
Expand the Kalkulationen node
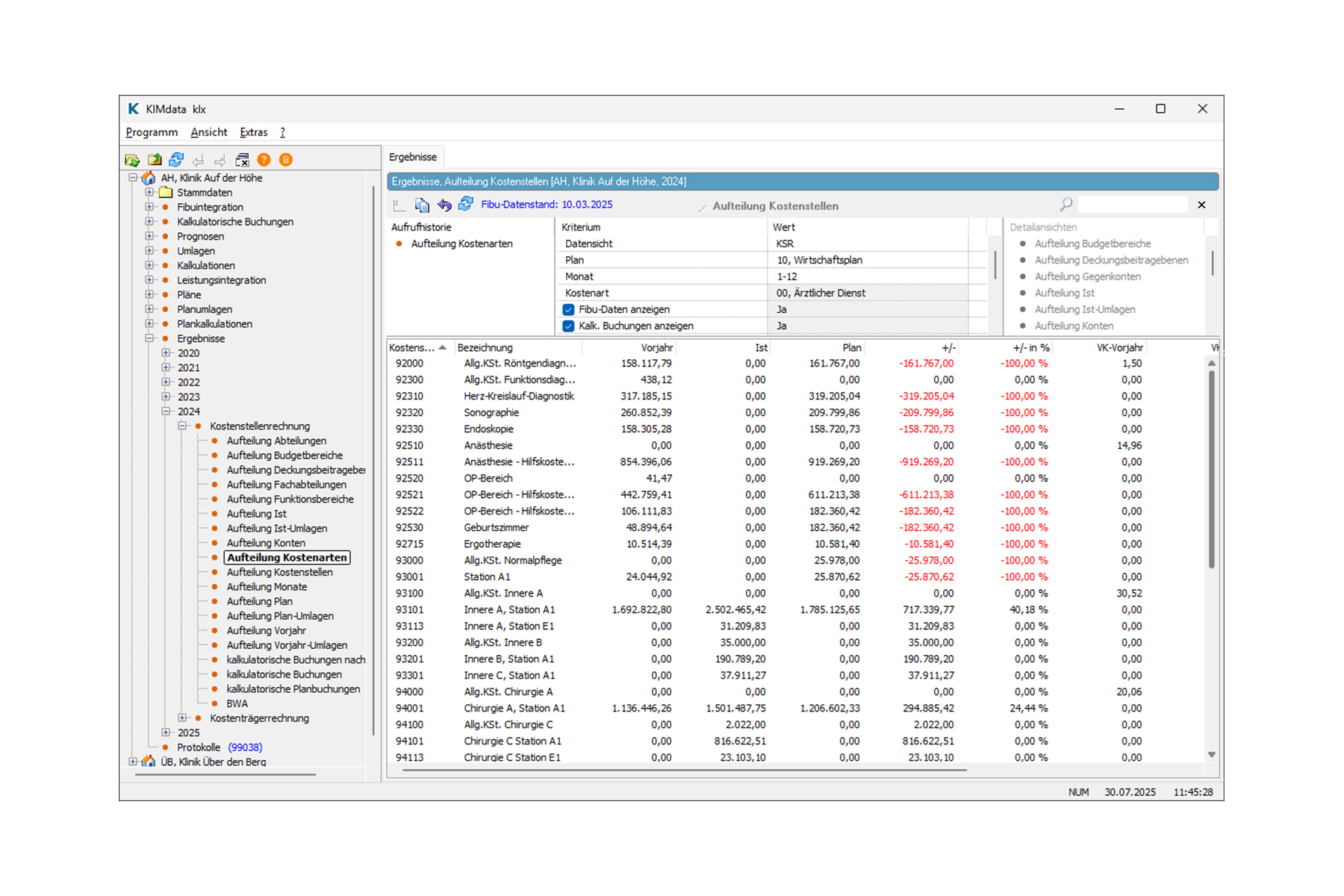click(149, 265)
